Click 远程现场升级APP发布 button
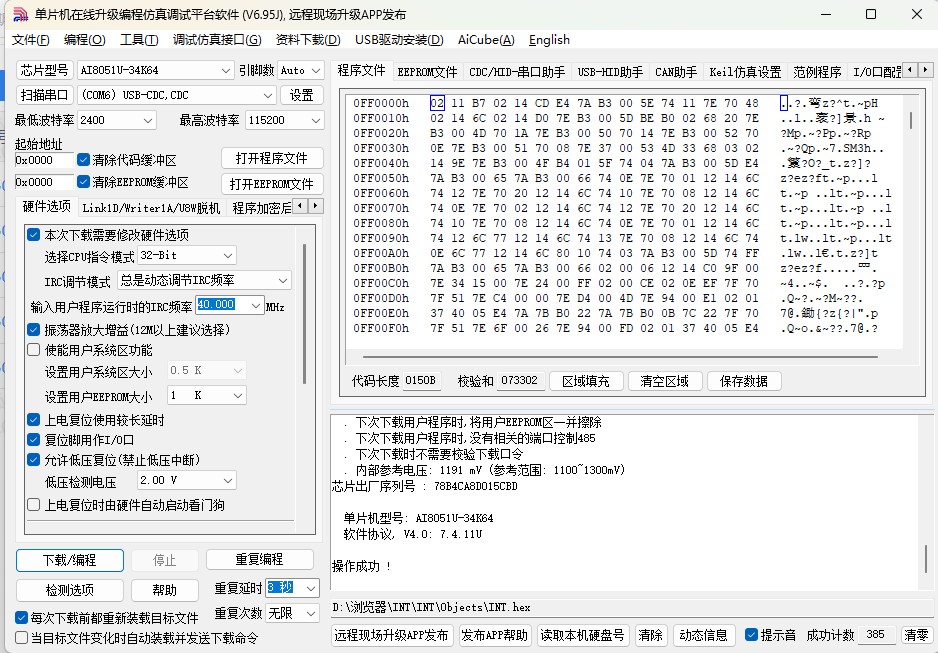 (x=392, y=635)
